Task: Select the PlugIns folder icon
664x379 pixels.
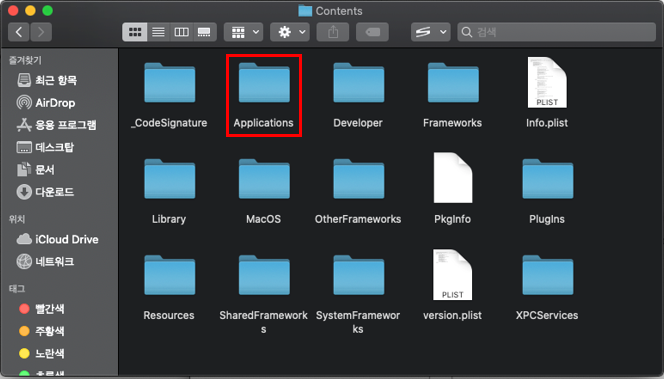Action: click(548, 179)
